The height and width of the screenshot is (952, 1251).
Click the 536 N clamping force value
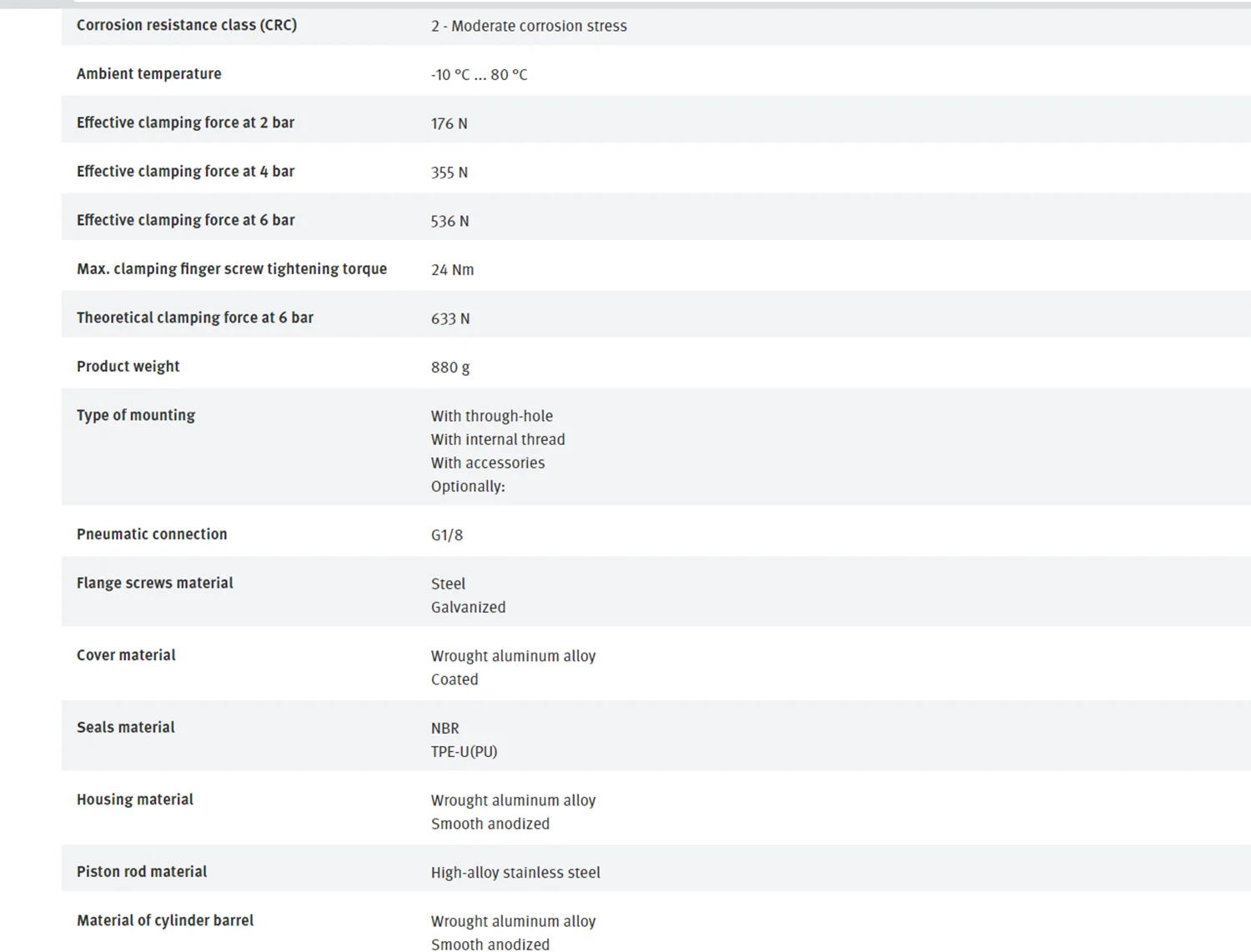pos(450,221)
